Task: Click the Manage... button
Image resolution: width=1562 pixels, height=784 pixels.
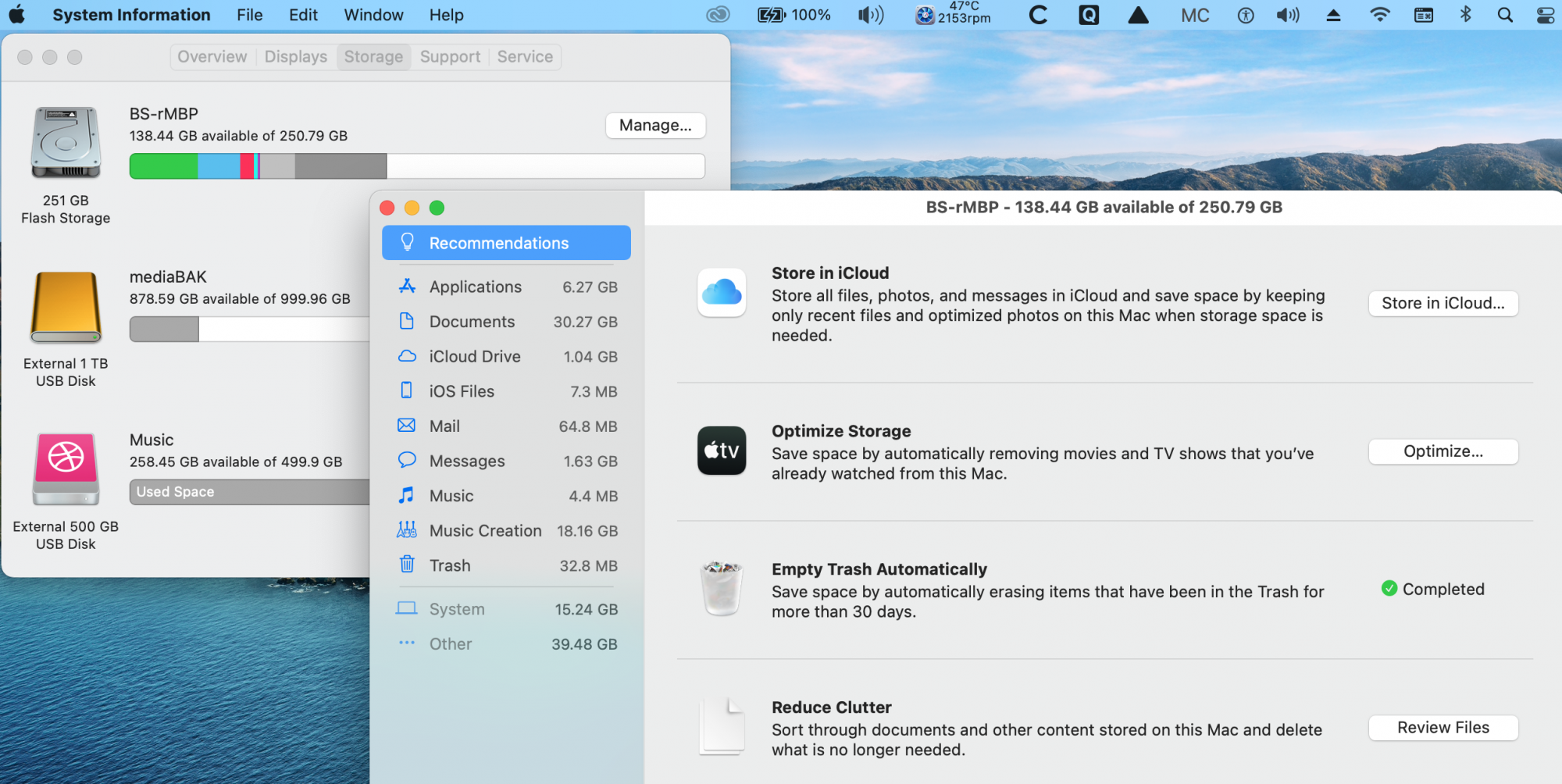Action: click(655, 125)
